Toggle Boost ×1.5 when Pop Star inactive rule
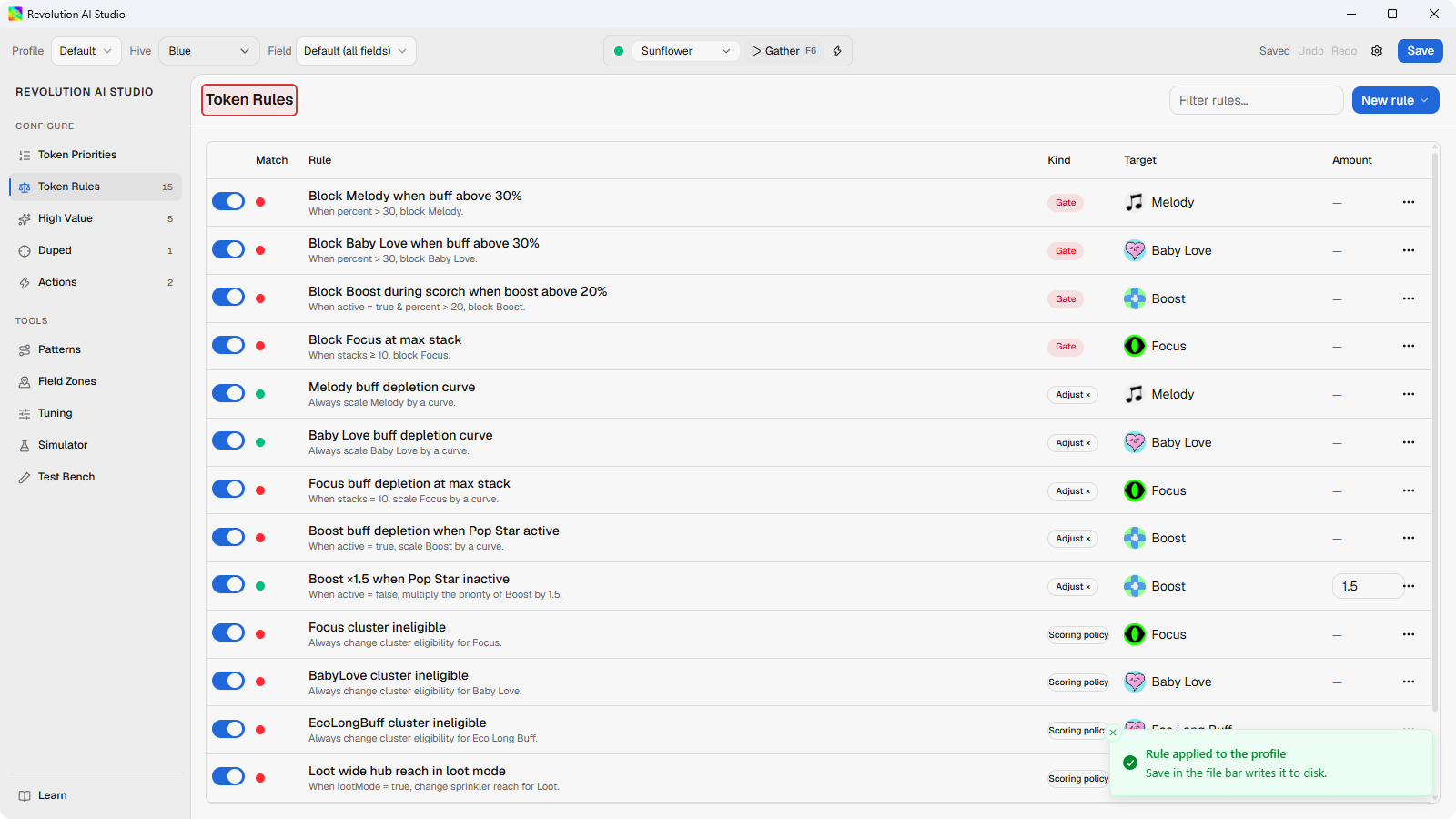The image size is (1456, 819). point(228,584)
